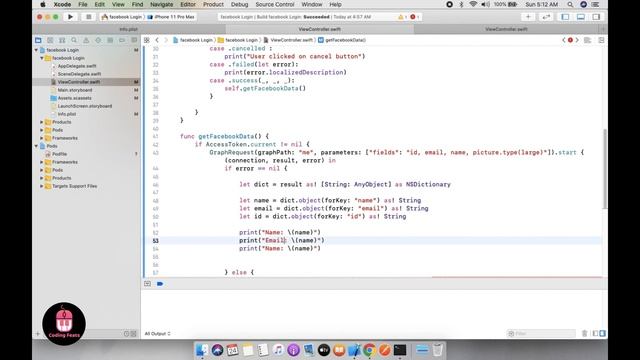Expand Targets Support Files folder
The height and width of the screenshot is (360, 640).
tap(42, 186)
